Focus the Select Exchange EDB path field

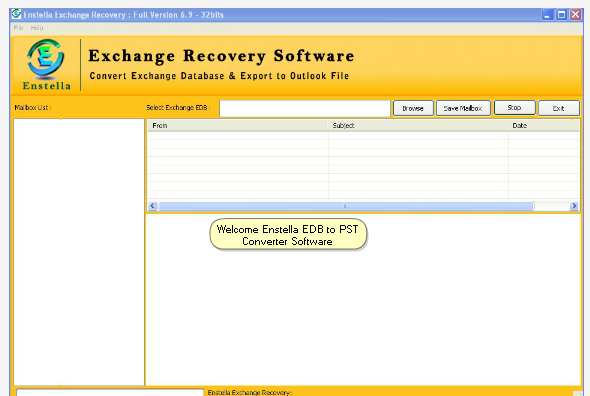[x=305, y=108]
